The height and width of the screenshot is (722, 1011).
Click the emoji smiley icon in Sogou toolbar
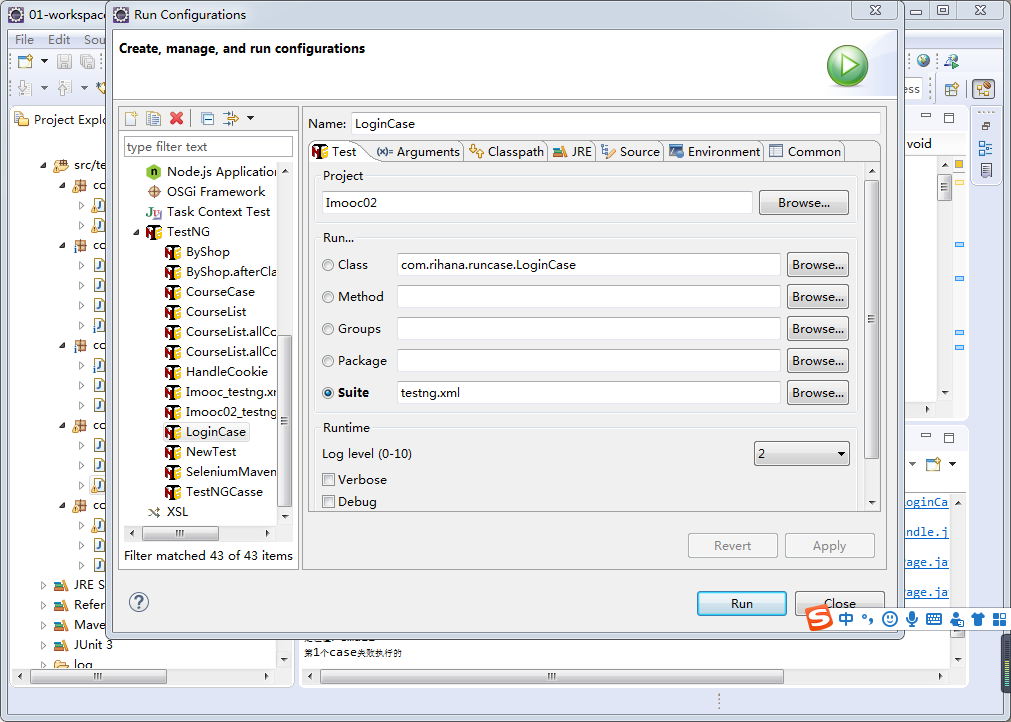(x=890, y=620)
